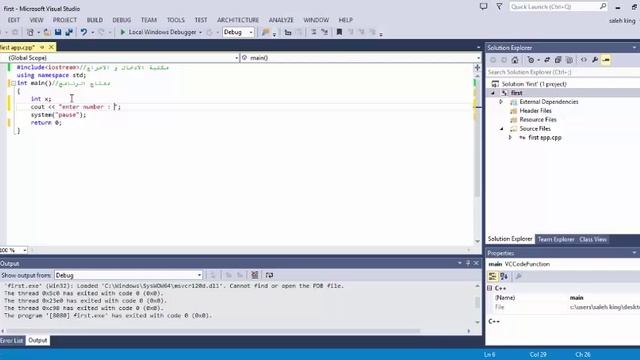
Task: Toggle Show All Files in Solution Explorer
Action: click(569, 60)
